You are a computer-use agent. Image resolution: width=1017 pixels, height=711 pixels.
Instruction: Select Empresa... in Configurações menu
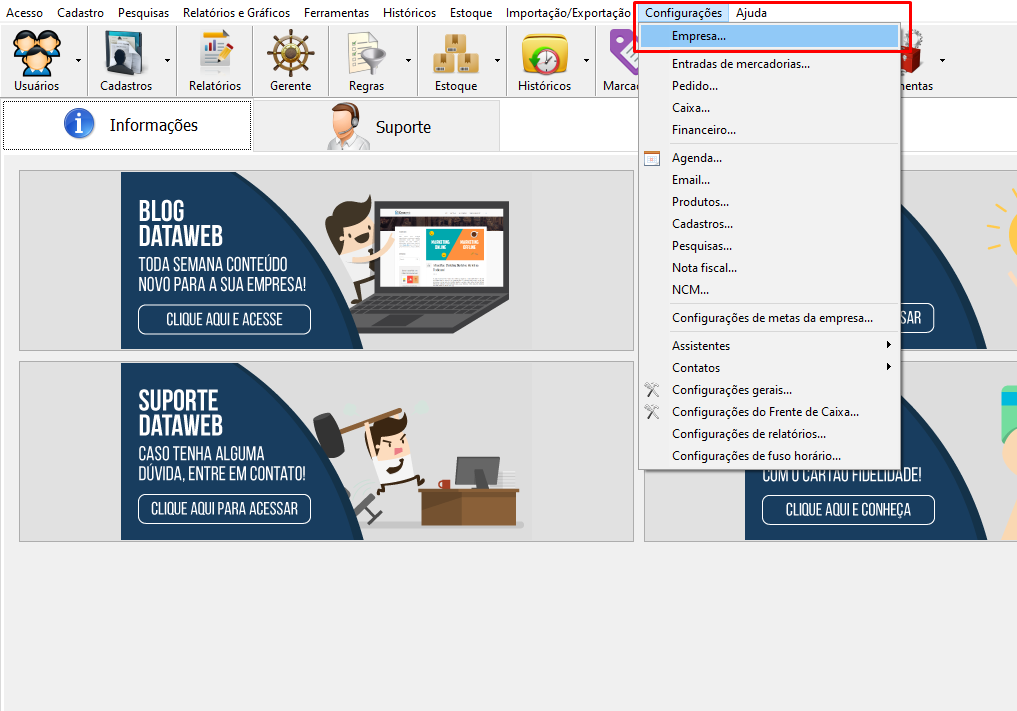pos(769,36)
